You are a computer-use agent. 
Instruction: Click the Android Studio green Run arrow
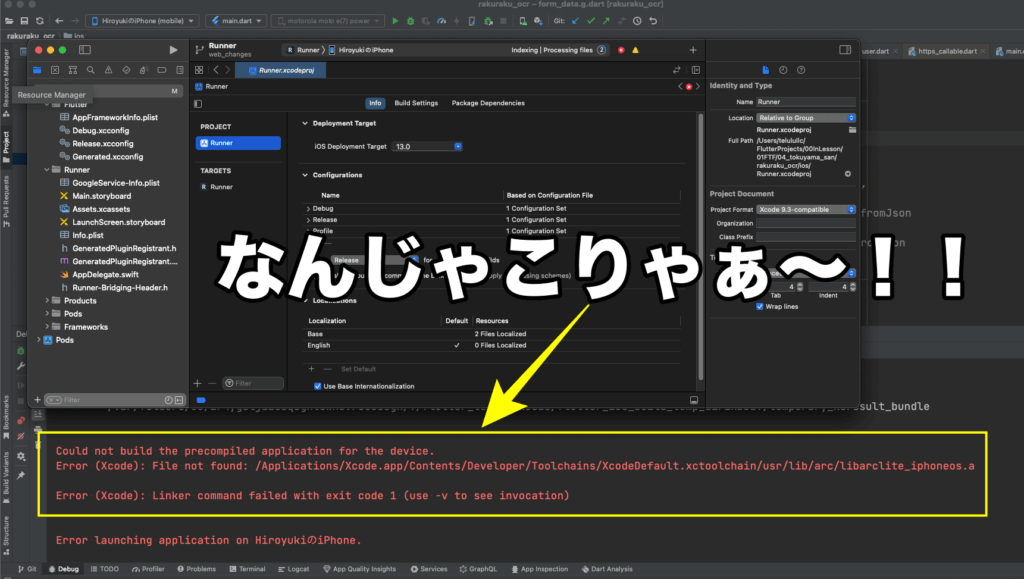(x=395, y=20)
